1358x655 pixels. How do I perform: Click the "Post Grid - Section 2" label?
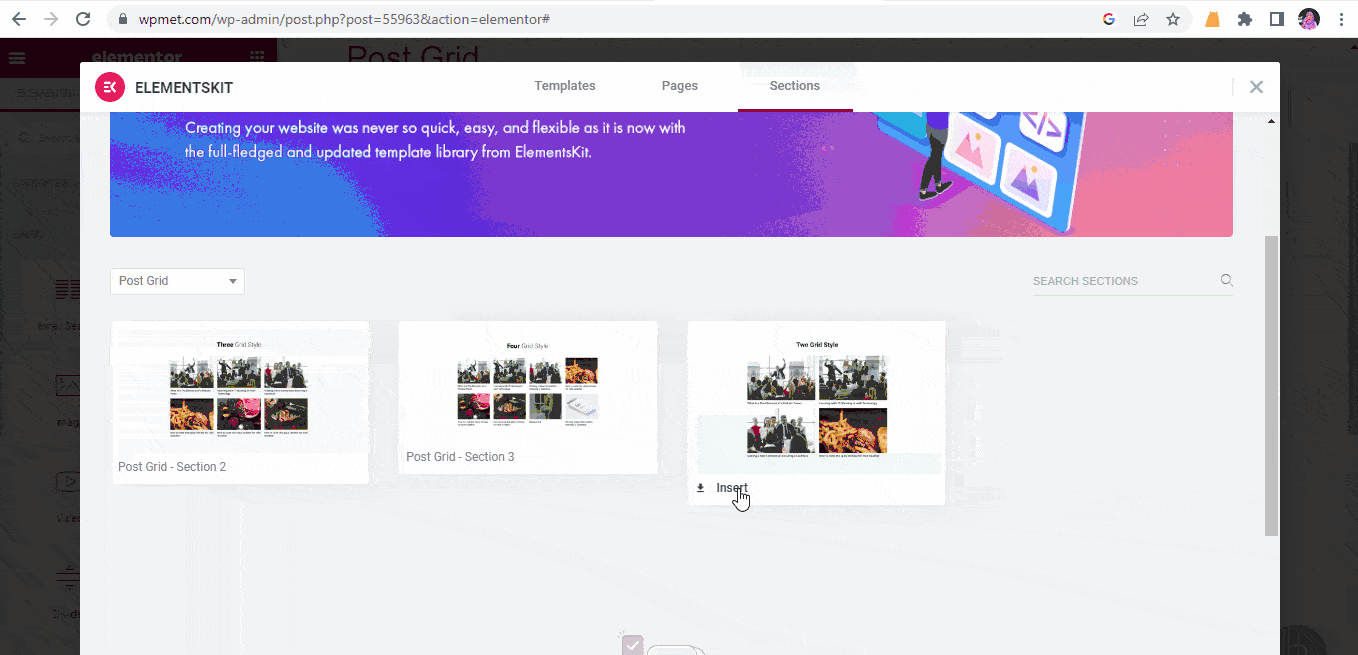click(x=172, y=467)
